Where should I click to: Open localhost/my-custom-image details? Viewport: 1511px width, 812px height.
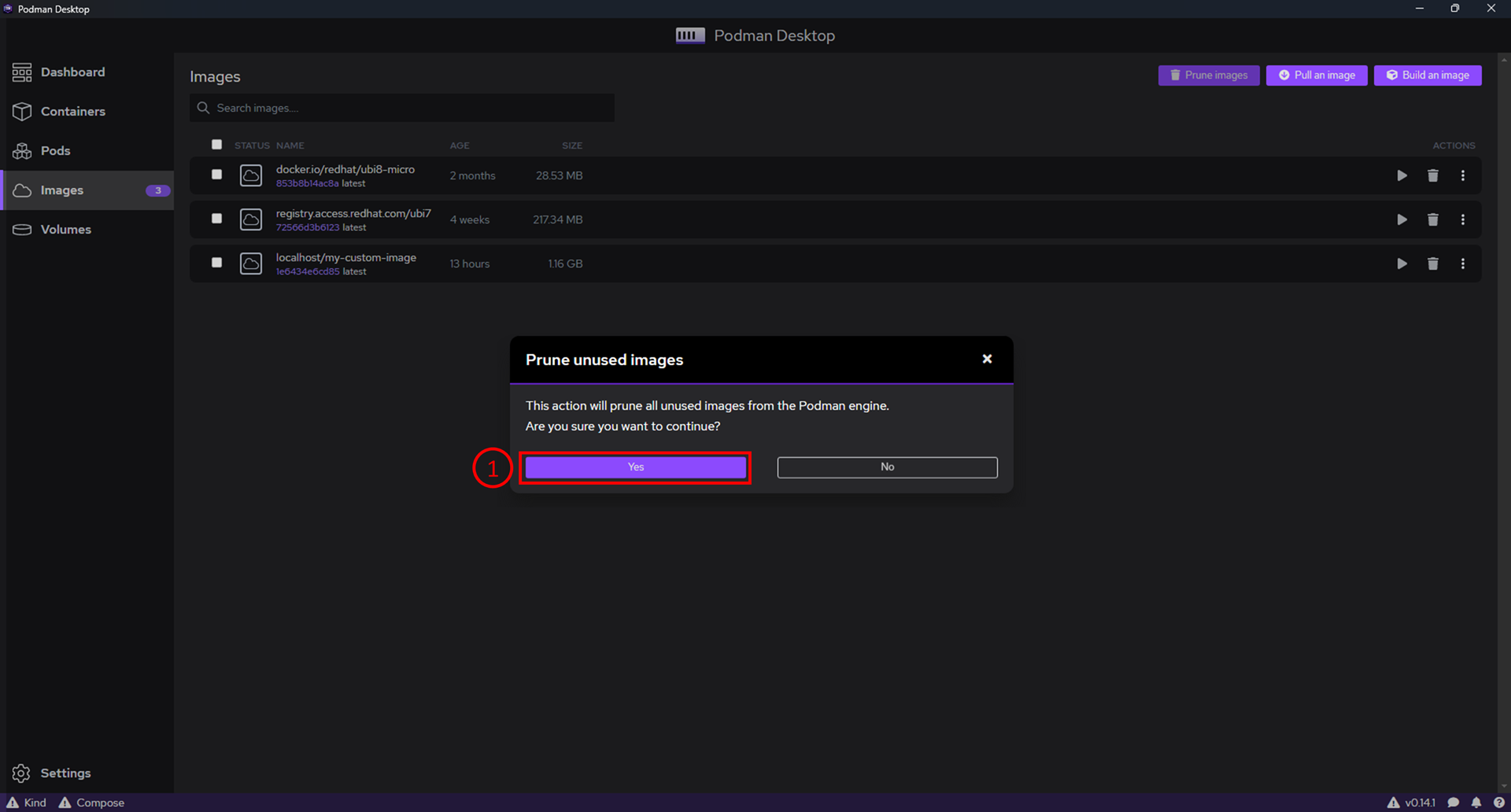tap(346, 257)
